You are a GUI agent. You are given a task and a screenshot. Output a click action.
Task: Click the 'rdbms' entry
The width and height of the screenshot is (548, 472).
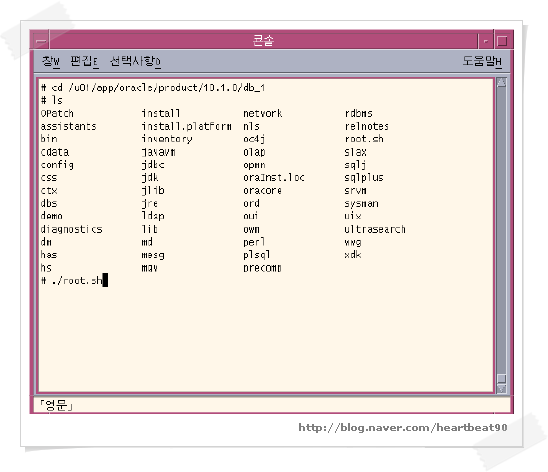click(x=359, y=114)
